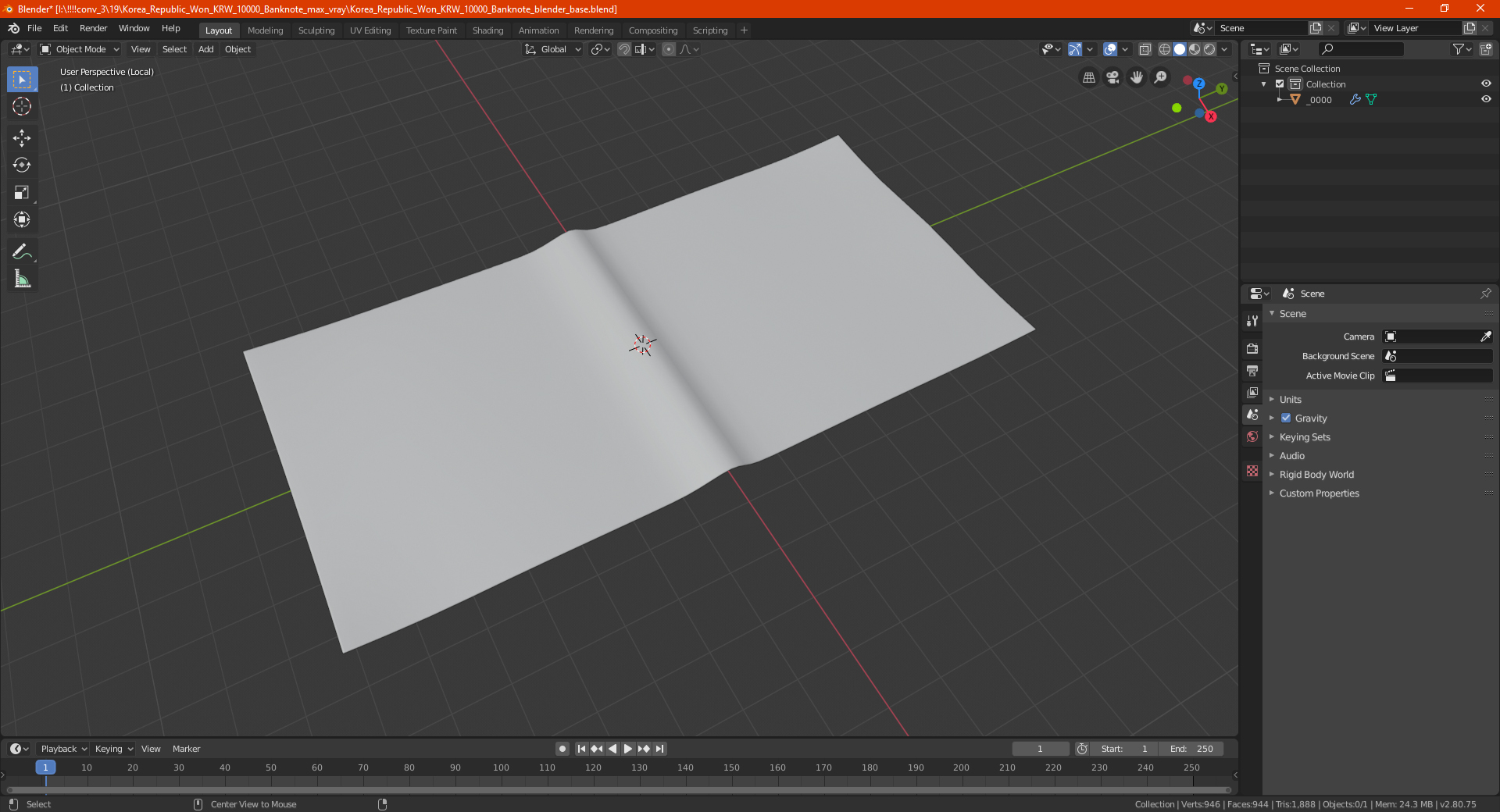Select the Select Box tool
Viewport: 1500px width, 812px height.
(x=22, y=80)
